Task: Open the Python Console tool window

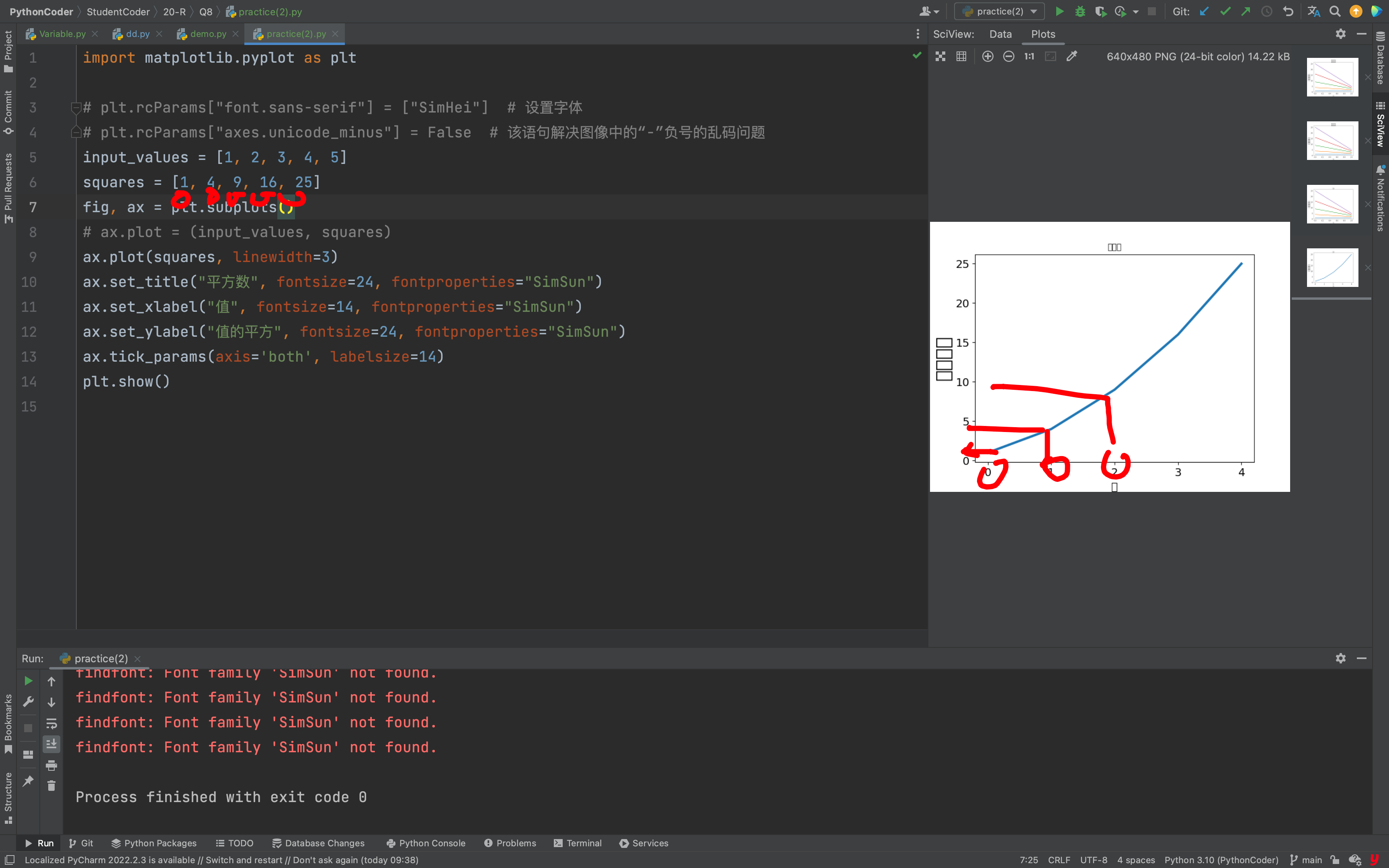Action: [426, 843]
